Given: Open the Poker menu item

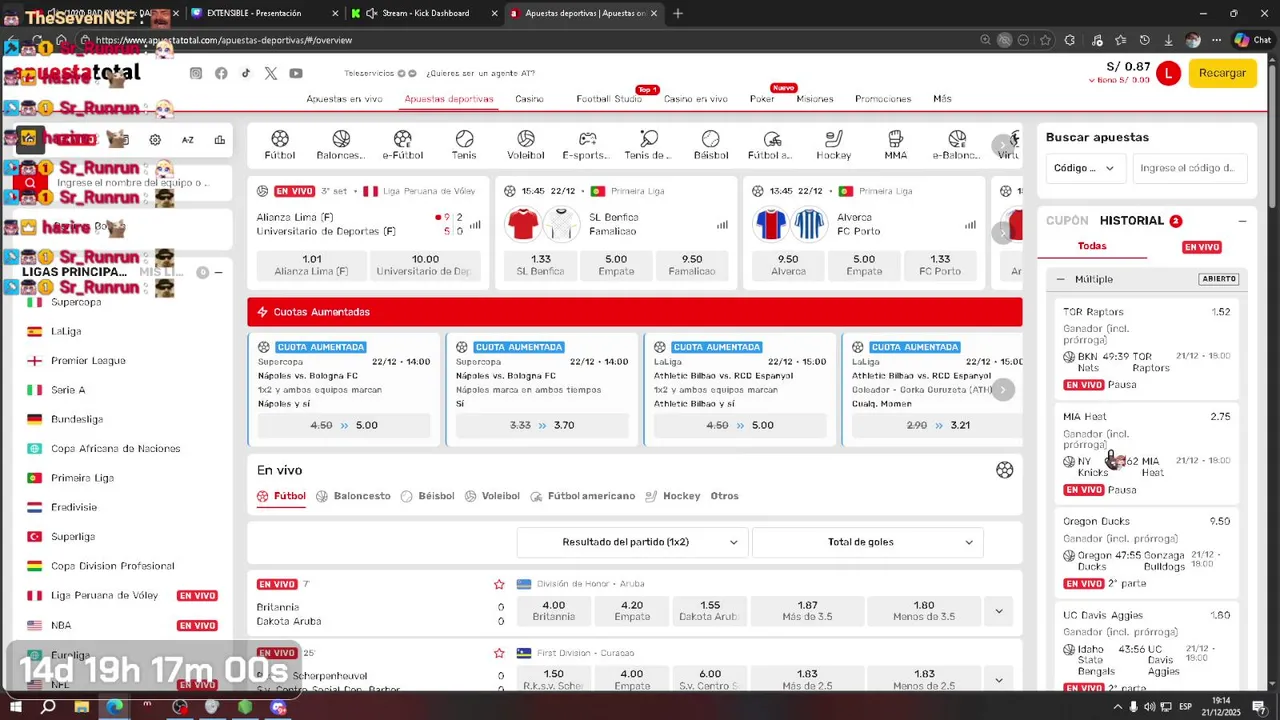Looking at the screenshot, I should 762,99.
